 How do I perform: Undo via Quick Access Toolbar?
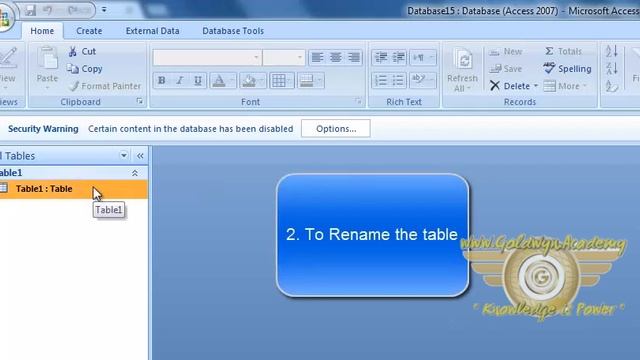(48, 10)
